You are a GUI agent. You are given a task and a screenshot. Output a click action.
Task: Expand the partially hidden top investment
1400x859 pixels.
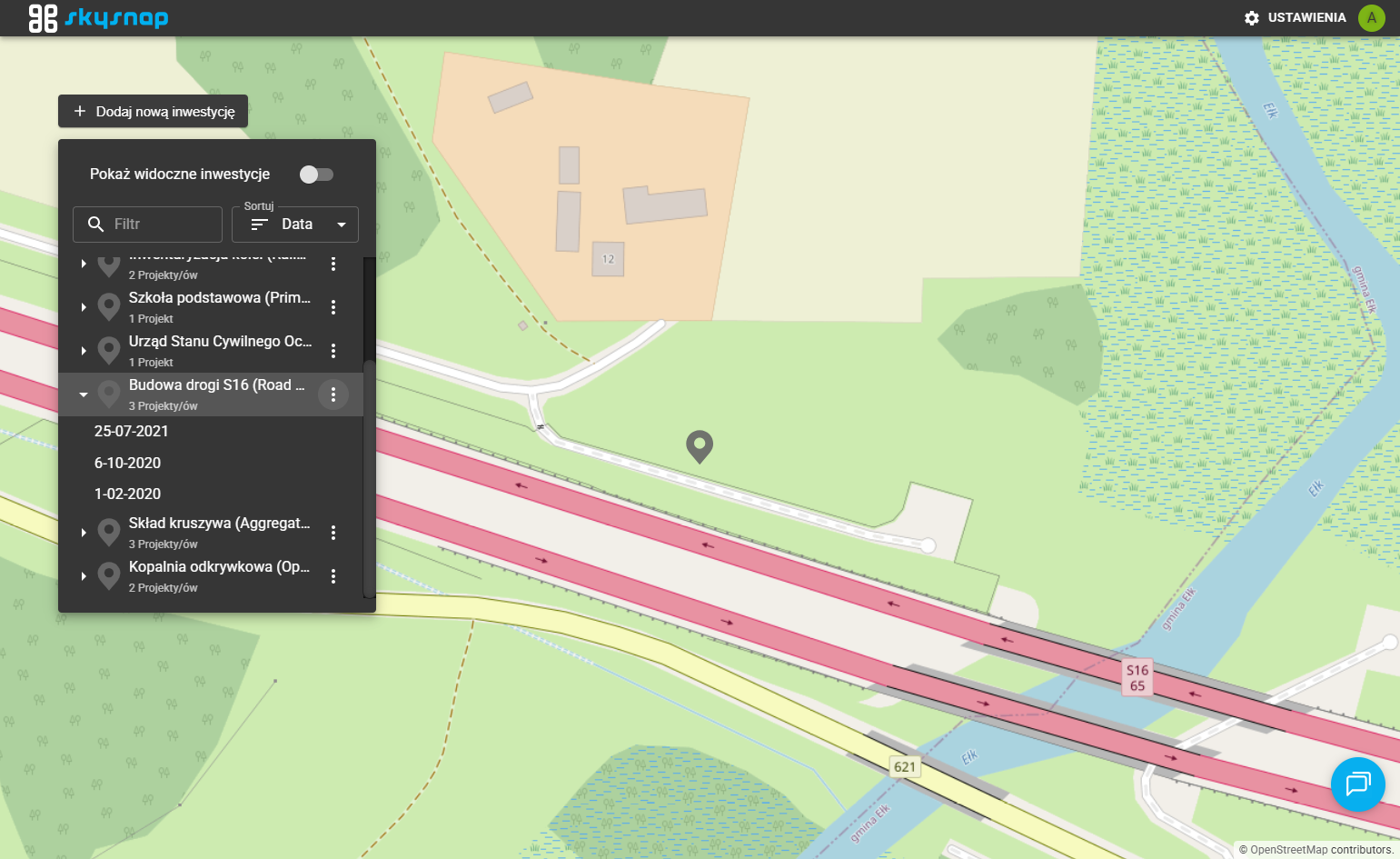84,264
